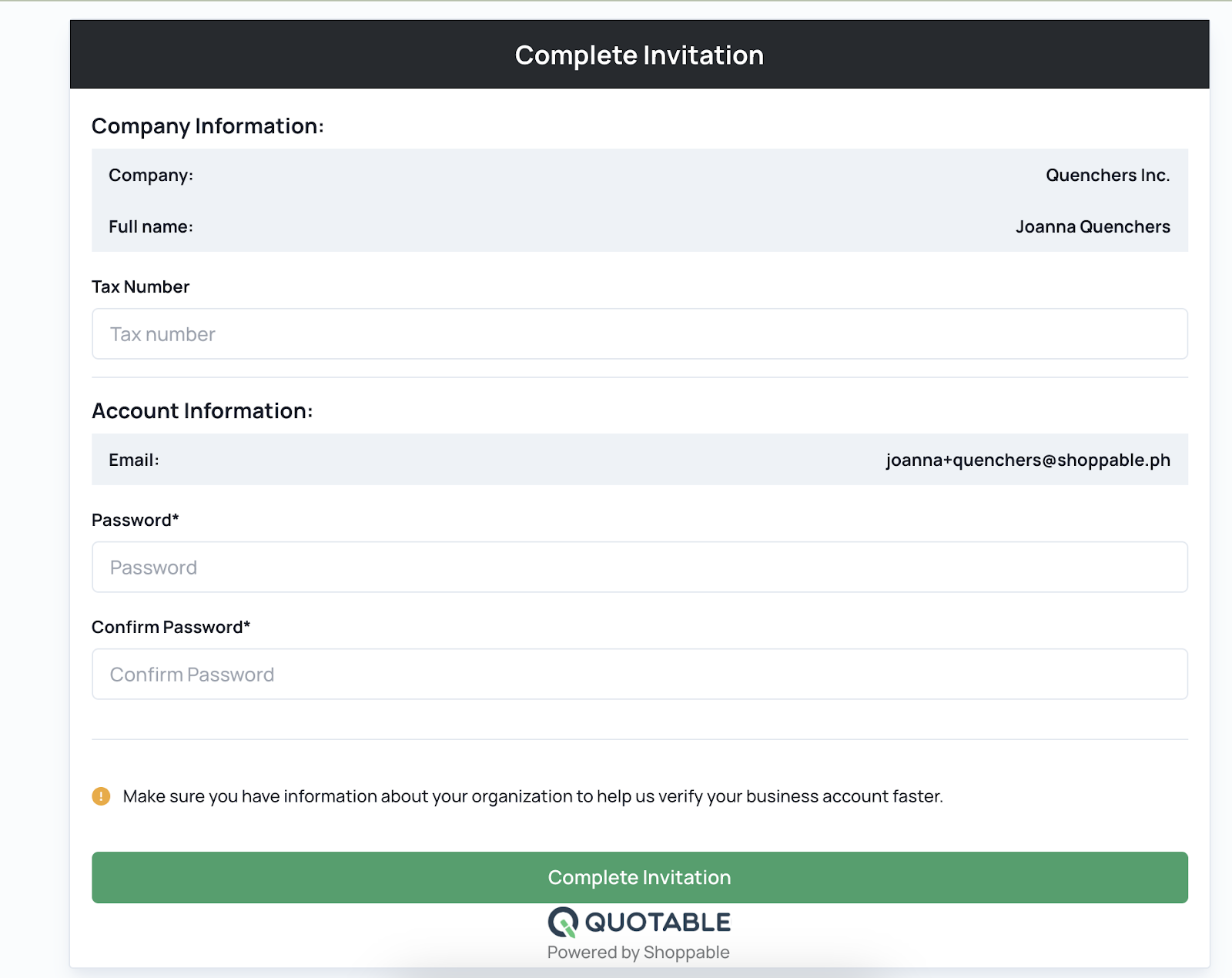This screenshot has width=1232, height=978.
Task: Click the Company Information heading
Action: point(208,126)
